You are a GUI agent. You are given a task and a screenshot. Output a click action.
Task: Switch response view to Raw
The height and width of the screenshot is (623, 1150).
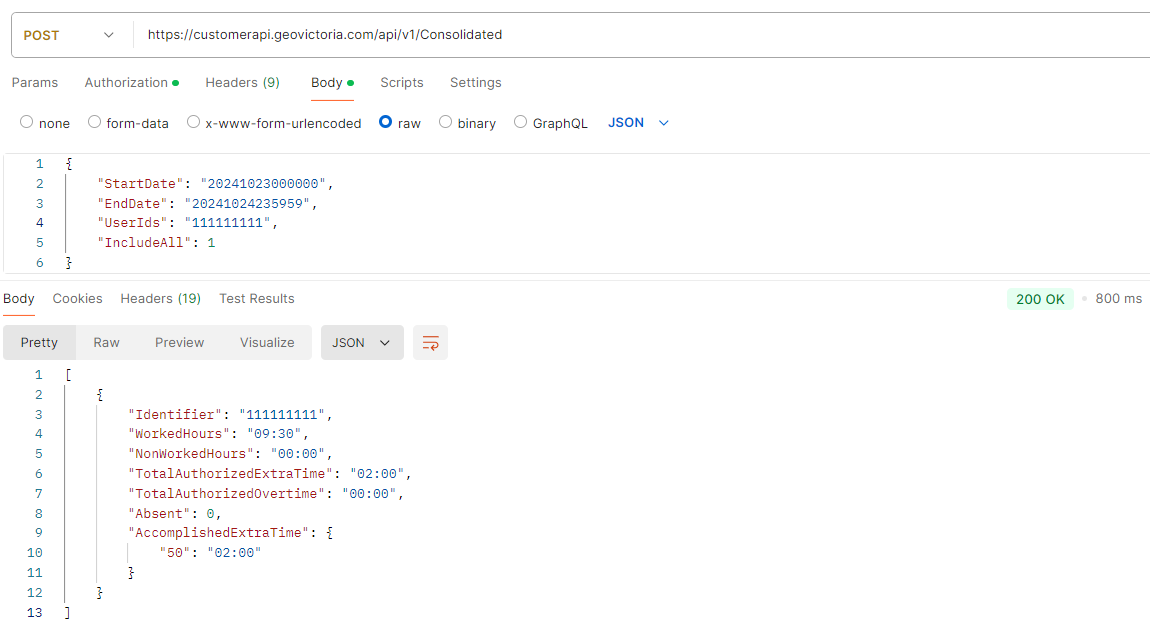click(106, 342)
